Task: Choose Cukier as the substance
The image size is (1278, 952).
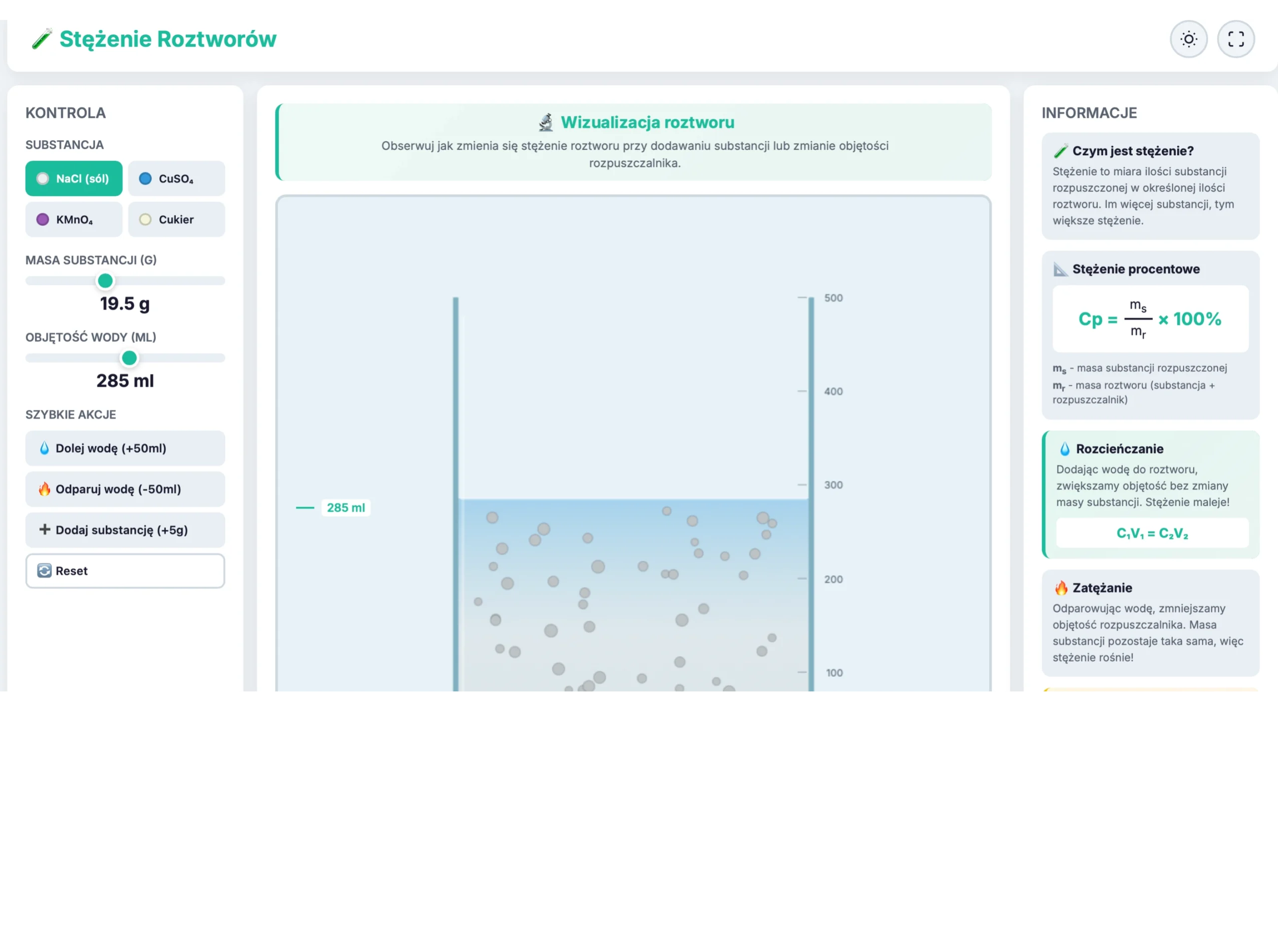Action: click(x=176, y=220)
